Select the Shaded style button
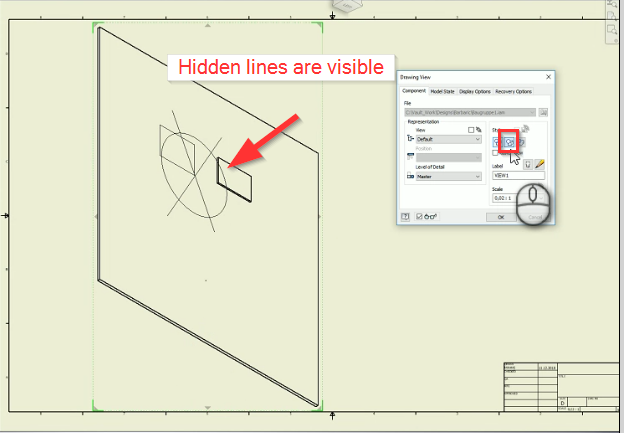The image size is (624, 433). coord(521,142)
